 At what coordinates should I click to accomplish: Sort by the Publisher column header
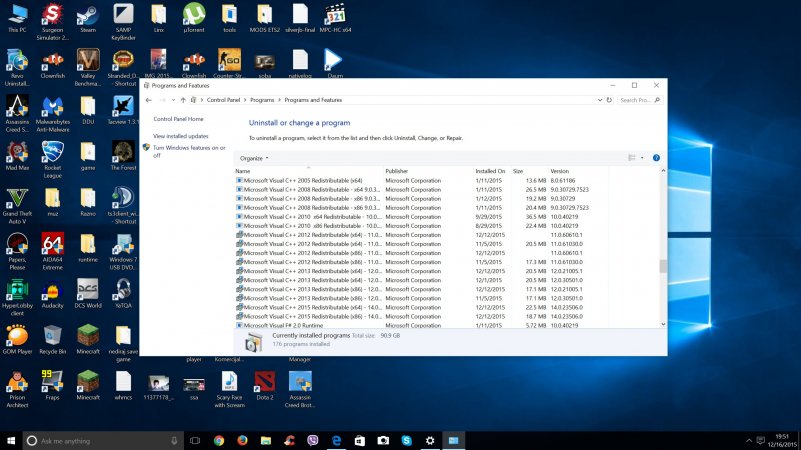[x=428, y=171]
